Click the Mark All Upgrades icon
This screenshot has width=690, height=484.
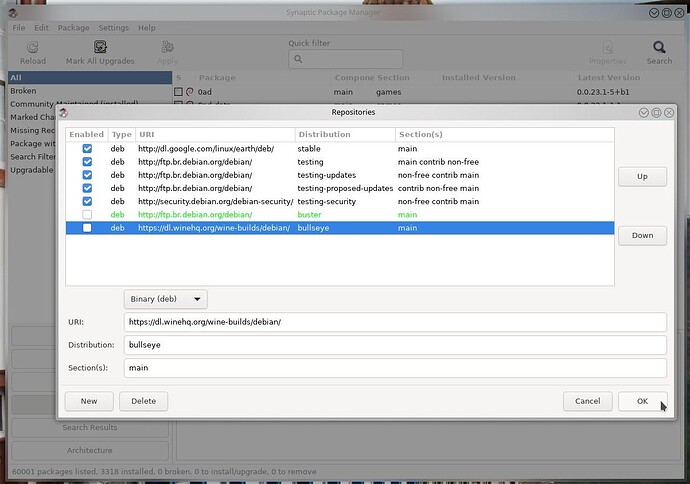click(100, 47)
